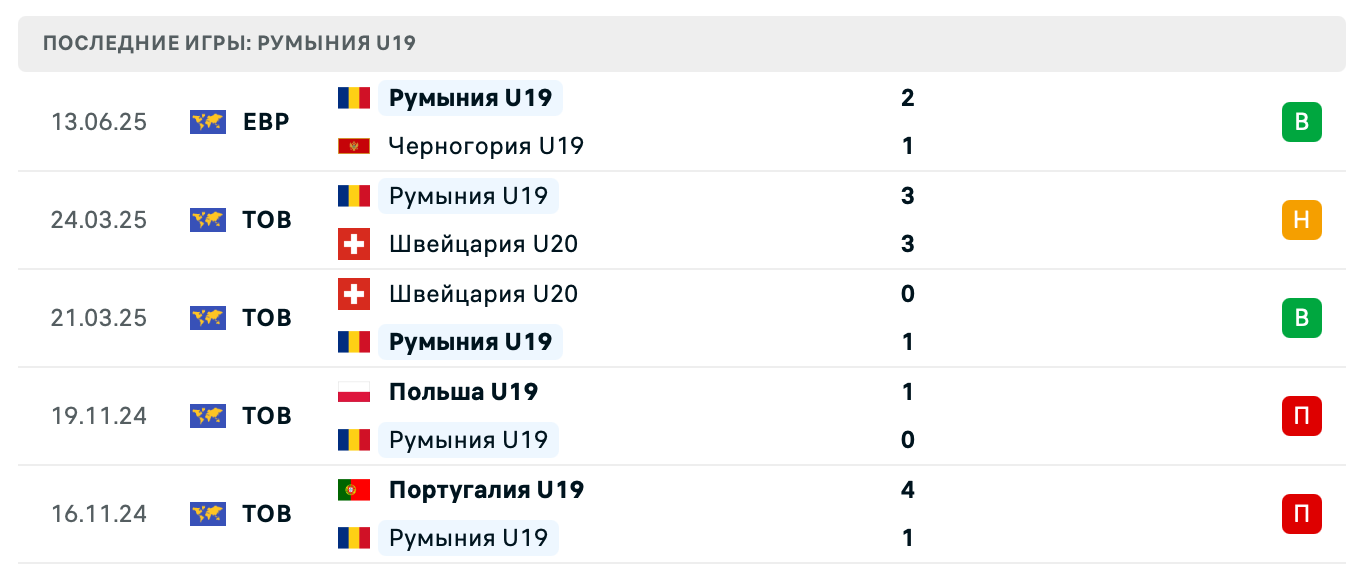Open the Черногория U19 team link
Viewport: 1364px width, 578px height.
[x=486, y=146]
